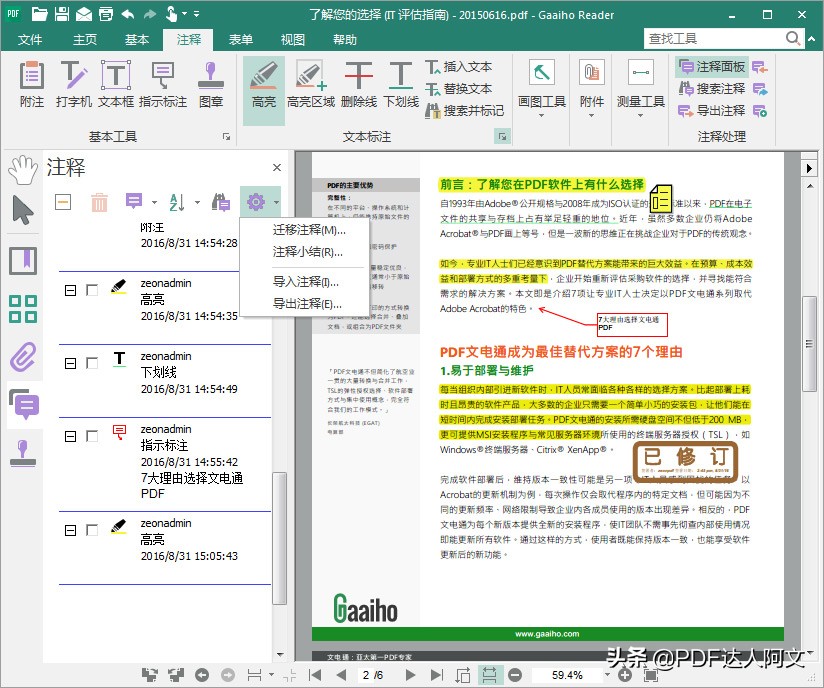The width and height of the screenshot is (824, 688).
Task: Open the 测量工具 measuring tools dropdown
Action: pos(641,88)
